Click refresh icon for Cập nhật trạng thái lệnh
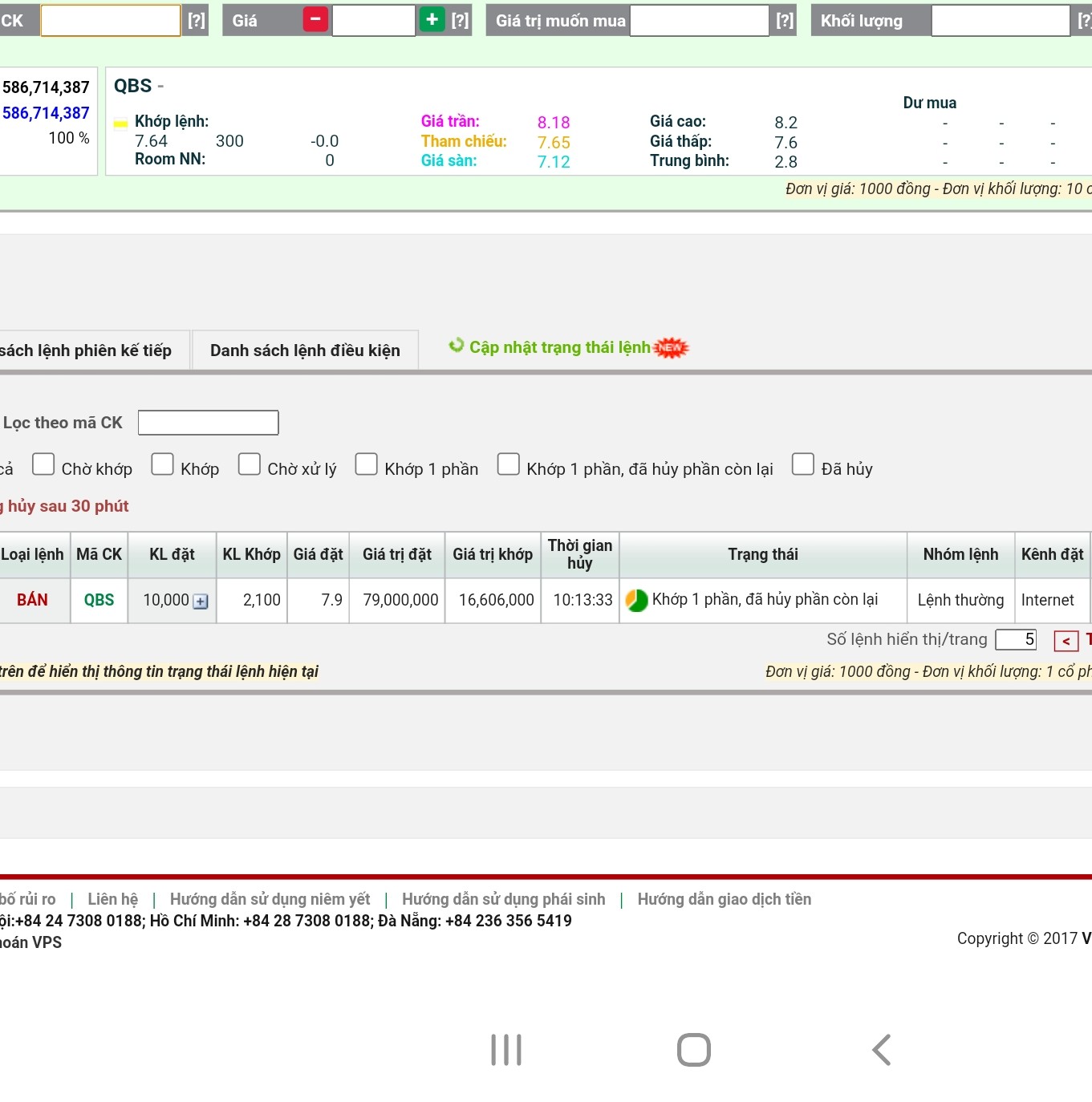This screenshot has width=1092, height=1102. pyautogui.click(x=457, y=346)
